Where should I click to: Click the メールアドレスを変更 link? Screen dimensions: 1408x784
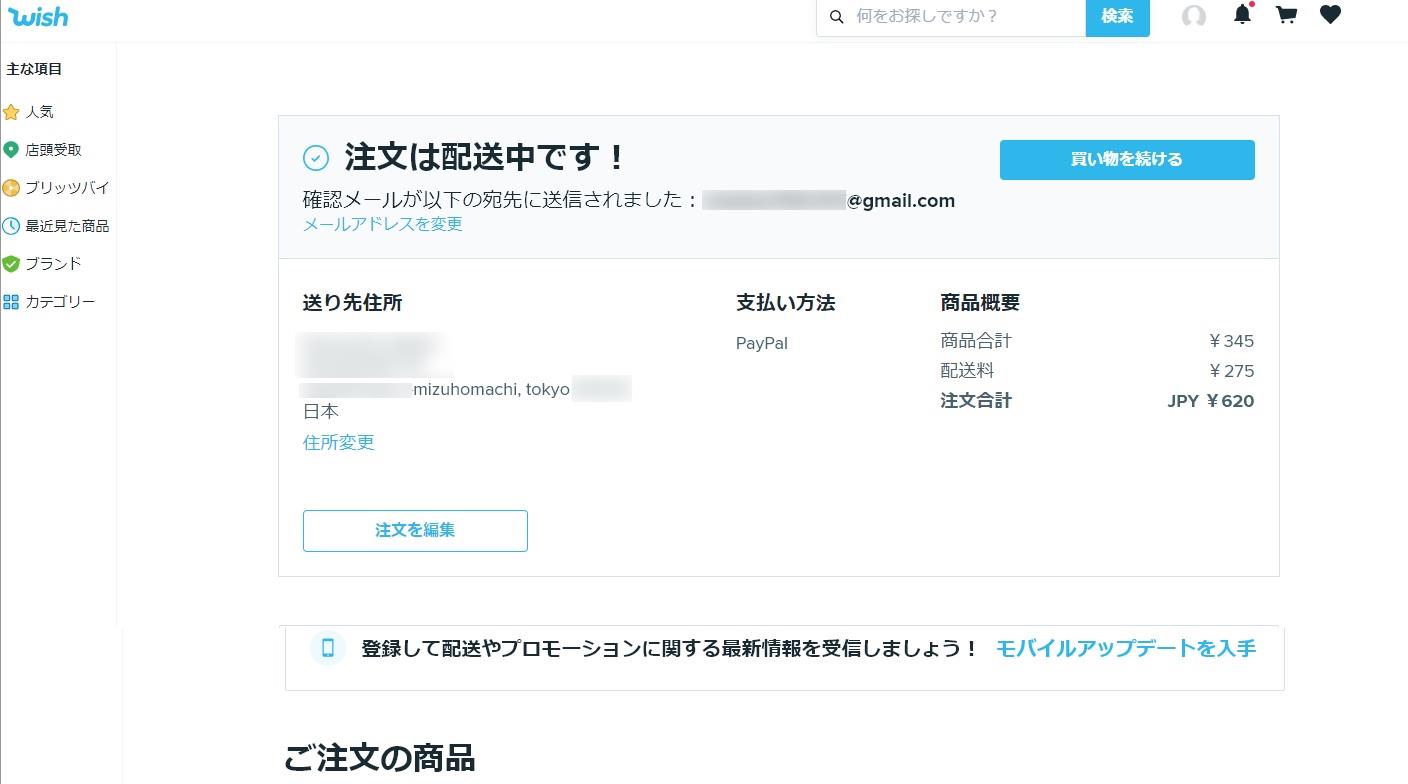(x=383, y=224)
